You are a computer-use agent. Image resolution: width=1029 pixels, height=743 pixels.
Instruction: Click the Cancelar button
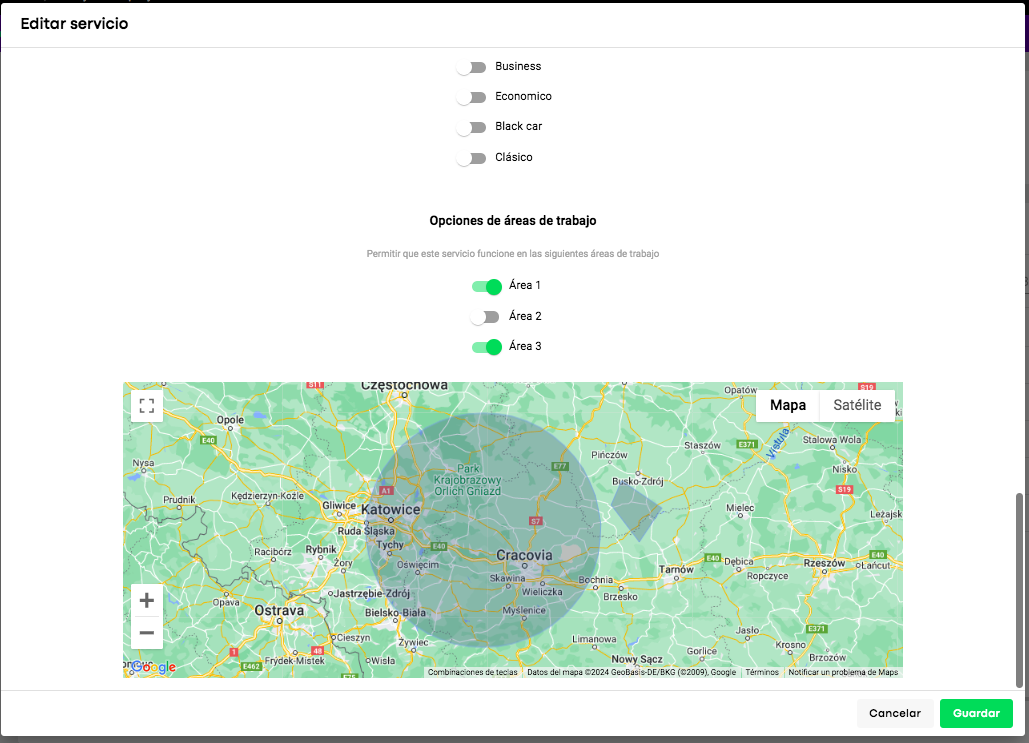tap(894, 713)
